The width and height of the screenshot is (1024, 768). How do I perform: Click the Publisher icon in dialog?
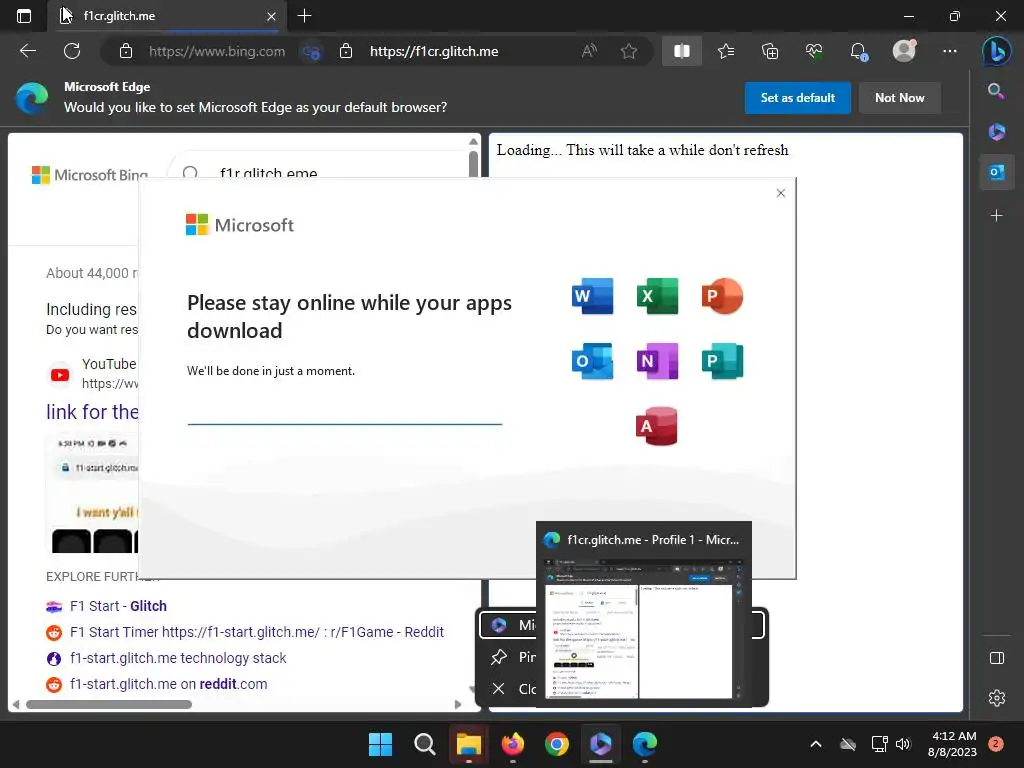(x=722, y=360)
